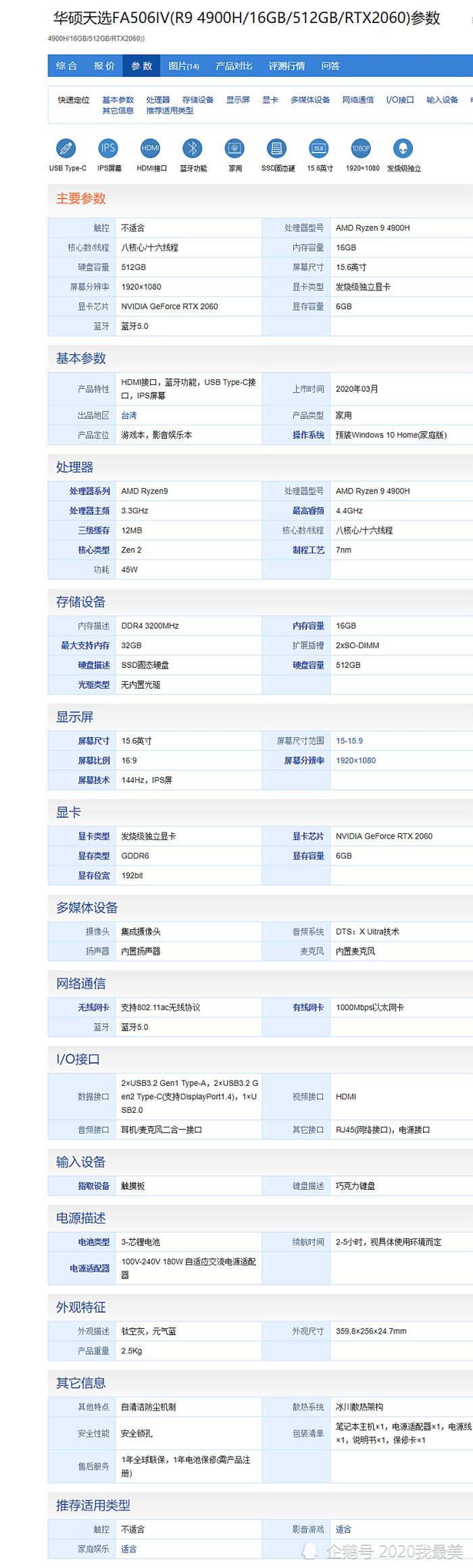The height and width of the screenshot is (1568, 473).
Task: Jump to 其它信息 quick link
Action: coord(118,111)
